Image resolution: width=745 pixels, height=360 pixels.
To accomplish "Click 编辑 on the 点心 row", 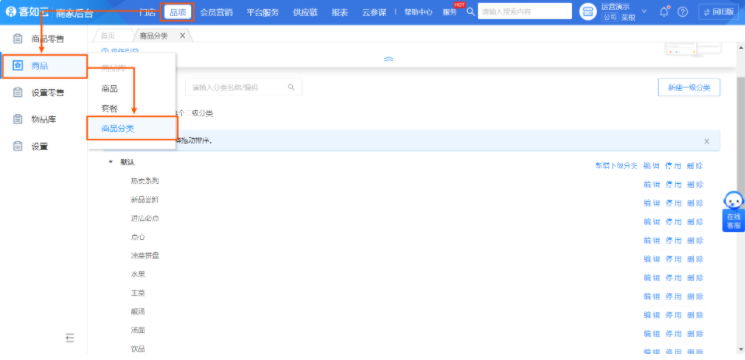I will 651,240.
